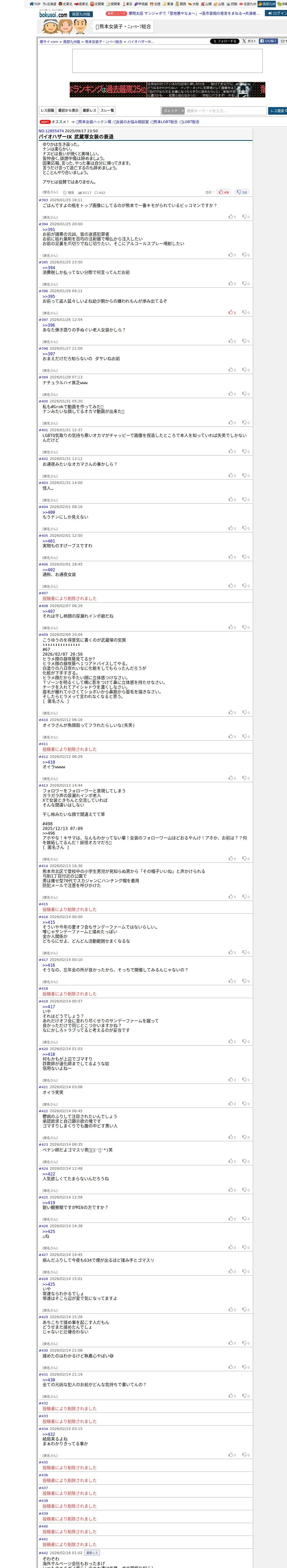Open the >>417 anchor in post #419

tap(49, 1007)
